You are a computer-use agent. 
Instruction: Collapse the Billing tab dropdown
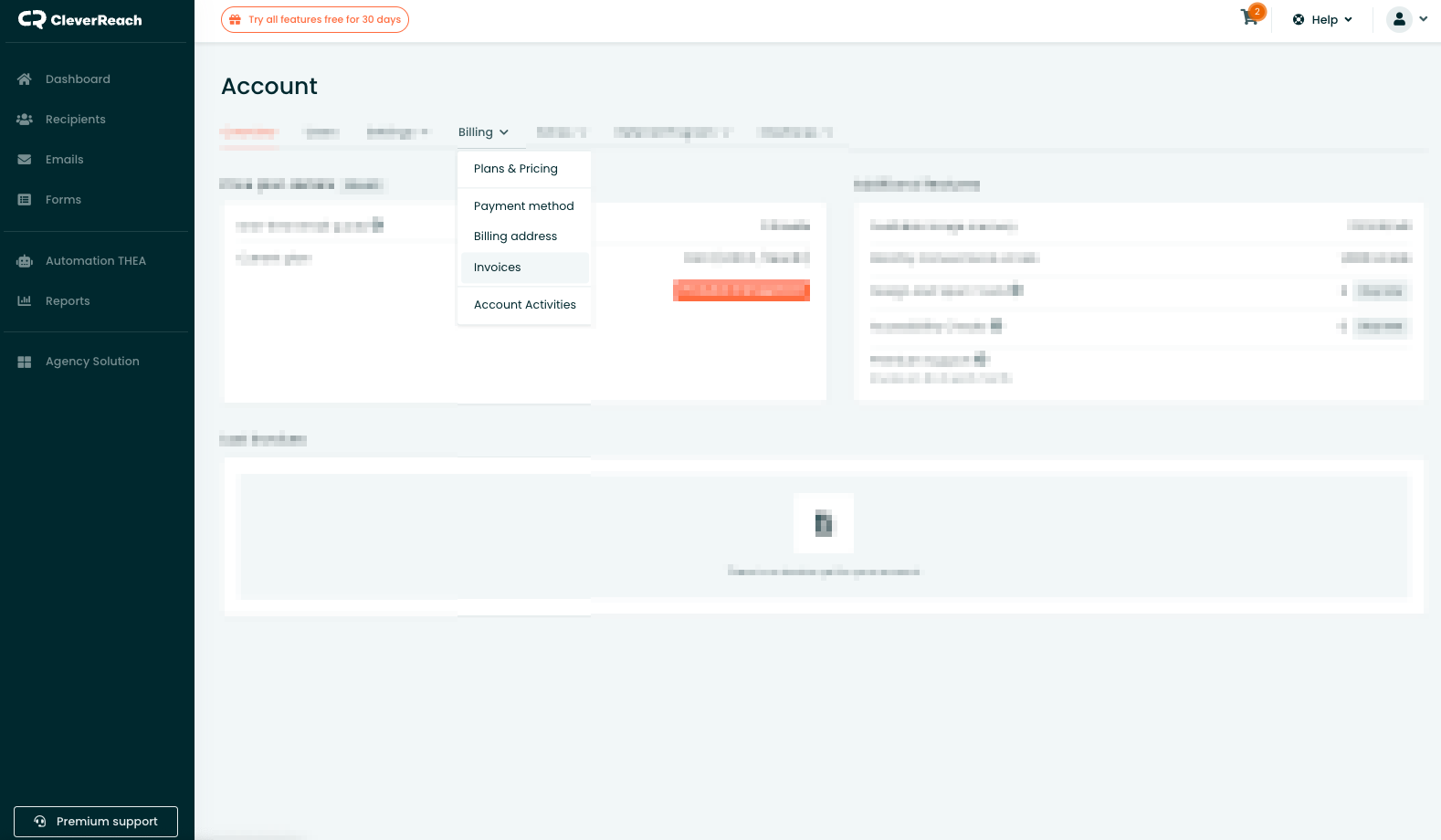483,132
